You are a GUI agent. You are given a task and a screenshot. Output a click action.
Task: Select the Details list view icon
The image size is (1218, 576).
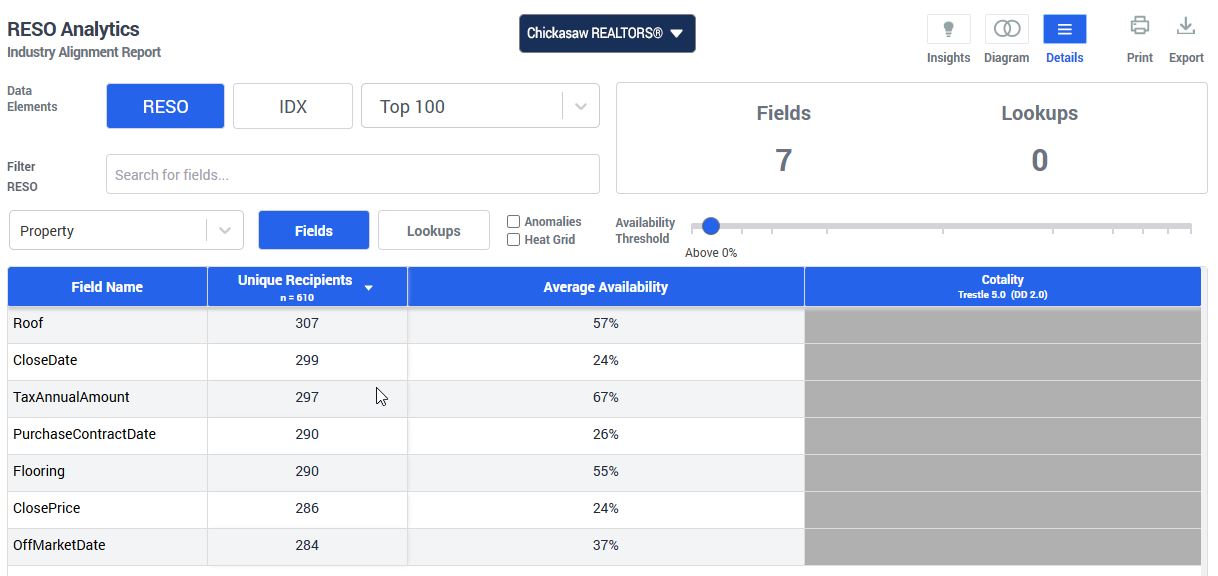[1064, 29]
